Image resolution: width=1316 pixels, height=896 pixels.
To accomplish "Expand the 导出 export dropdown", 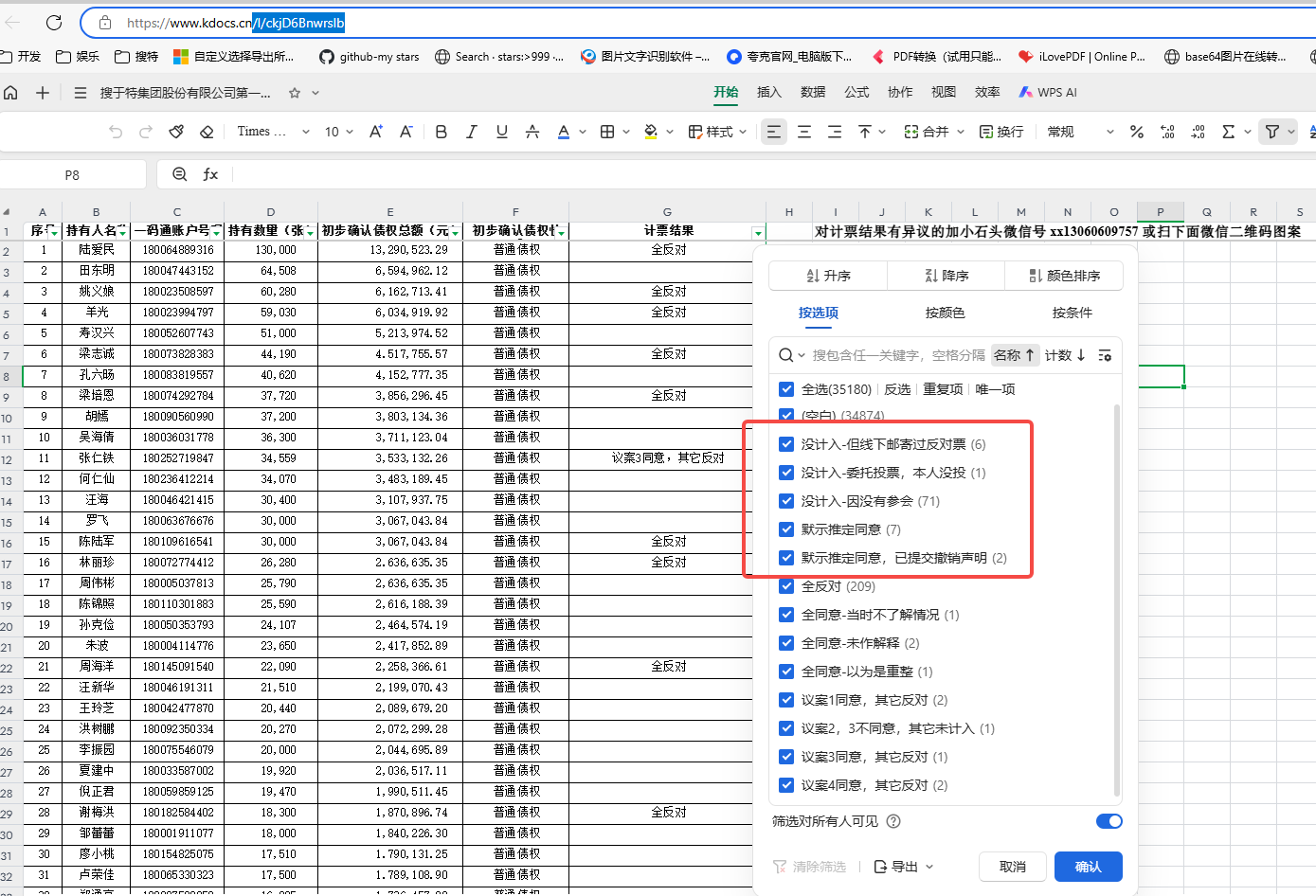I will tap(904, 867).
